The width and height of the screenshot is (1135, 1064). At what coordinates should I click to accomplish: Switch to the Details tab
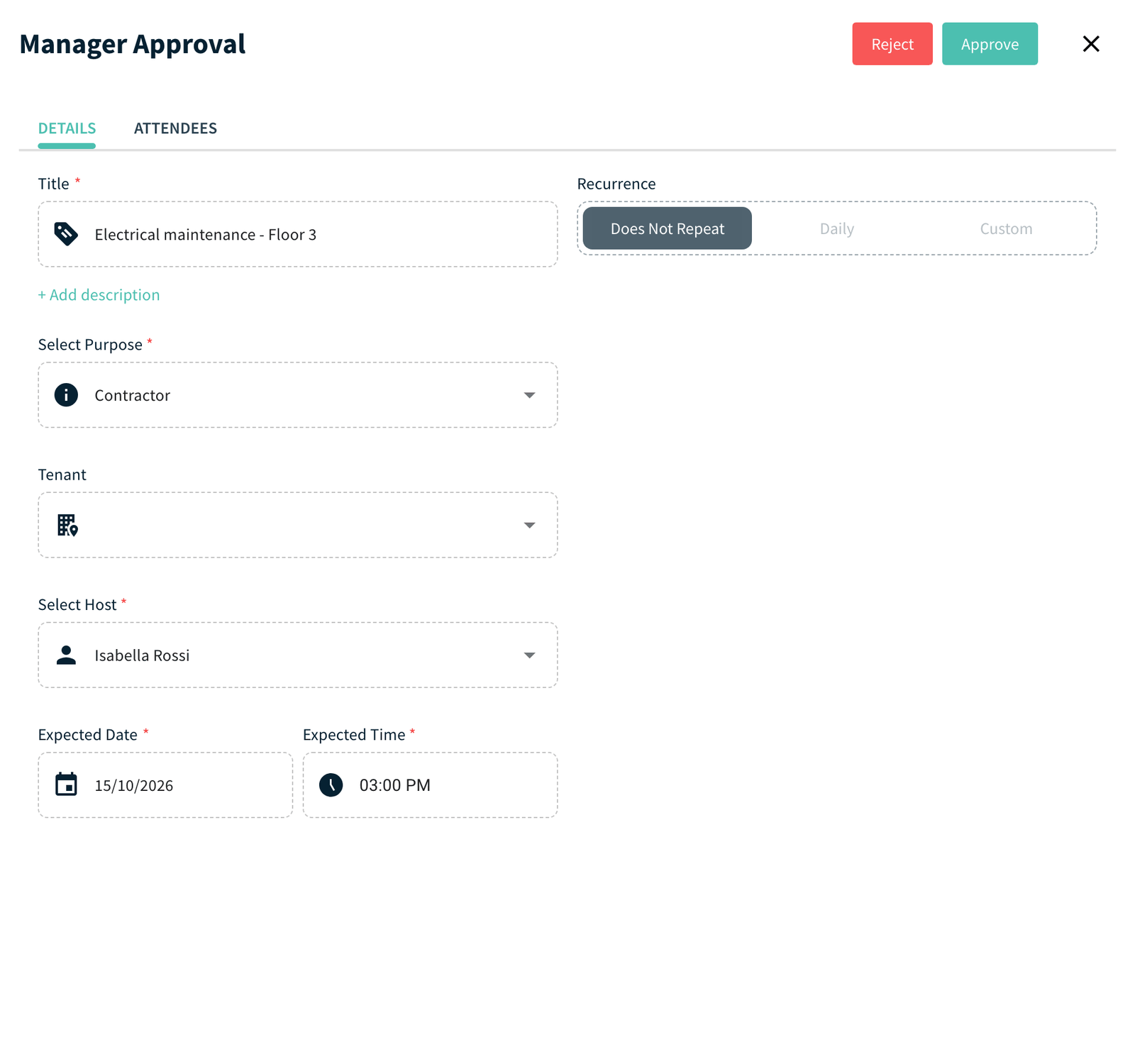tap(67, 128)
